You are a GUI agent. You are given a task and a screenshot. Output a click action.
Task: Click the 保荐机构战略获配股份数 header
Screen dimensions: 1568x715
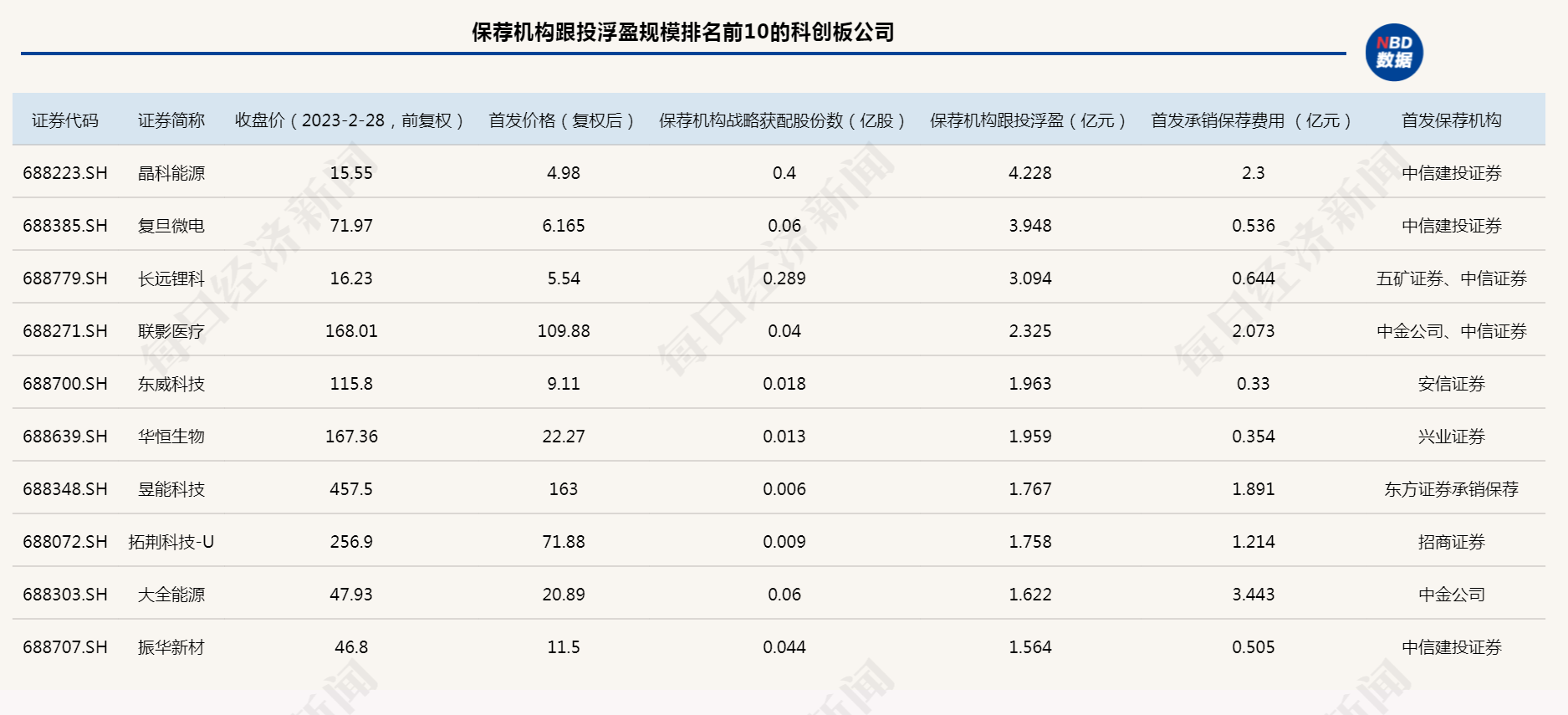point(783,120)
